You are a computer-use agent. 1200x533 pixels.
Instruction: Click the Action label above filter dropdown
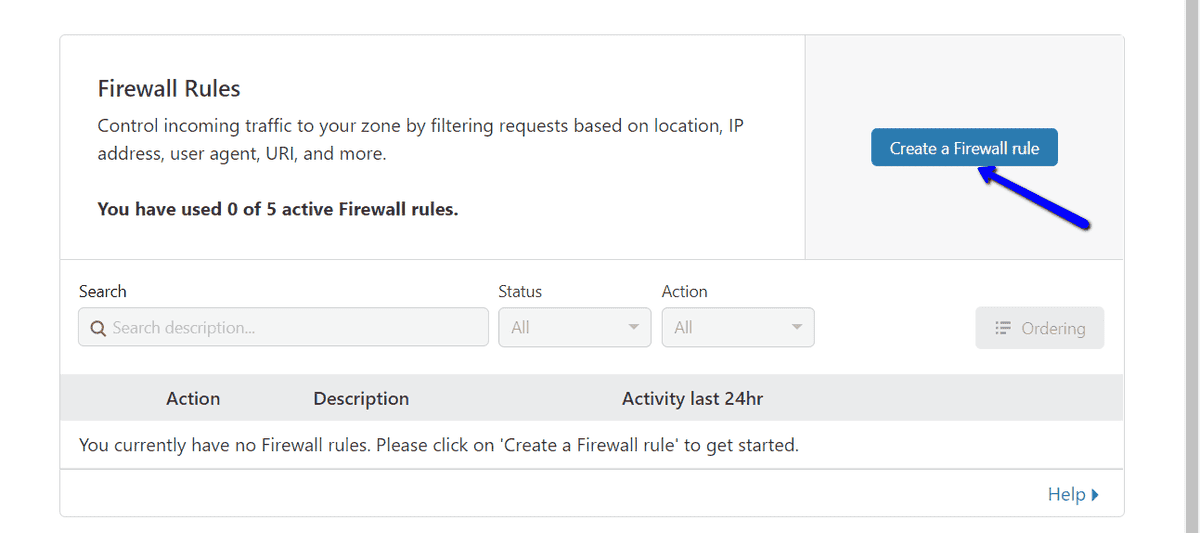(685, 291)
